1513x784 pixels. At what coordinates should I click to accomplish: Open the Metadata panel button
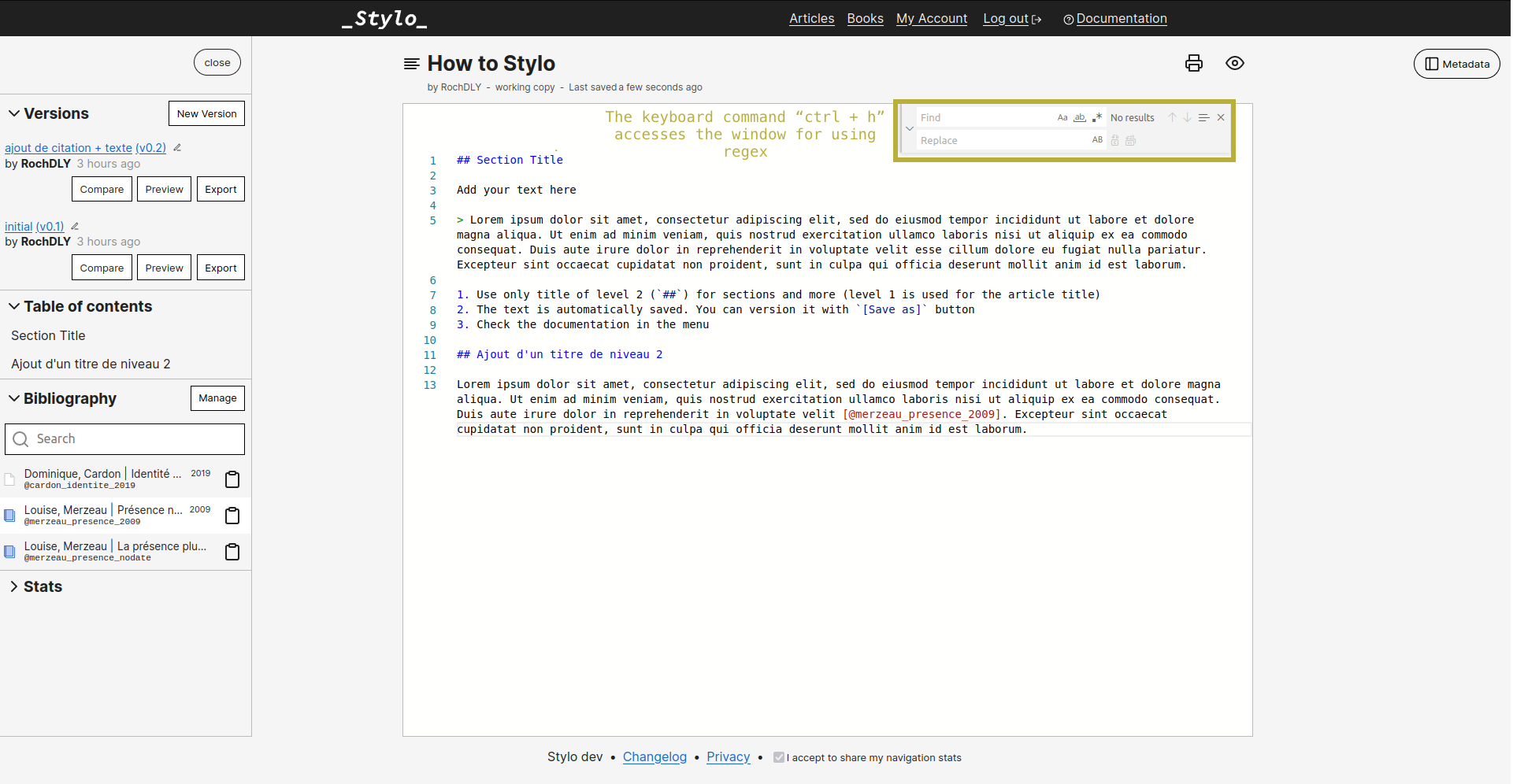(1457, 64)
